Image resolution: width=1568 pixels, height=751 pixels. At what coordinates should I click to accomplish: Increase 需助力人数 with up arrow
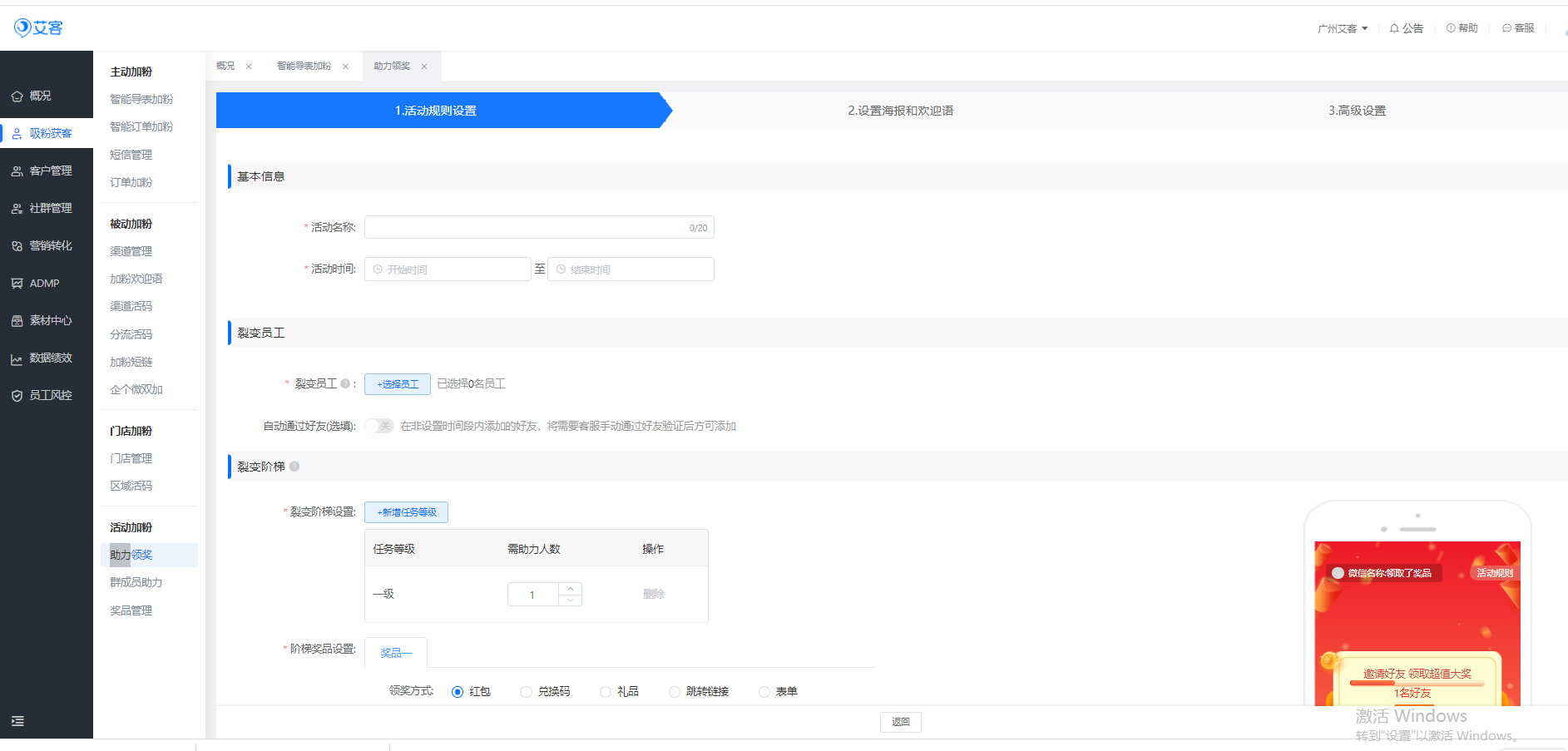[x=571, y=589]
